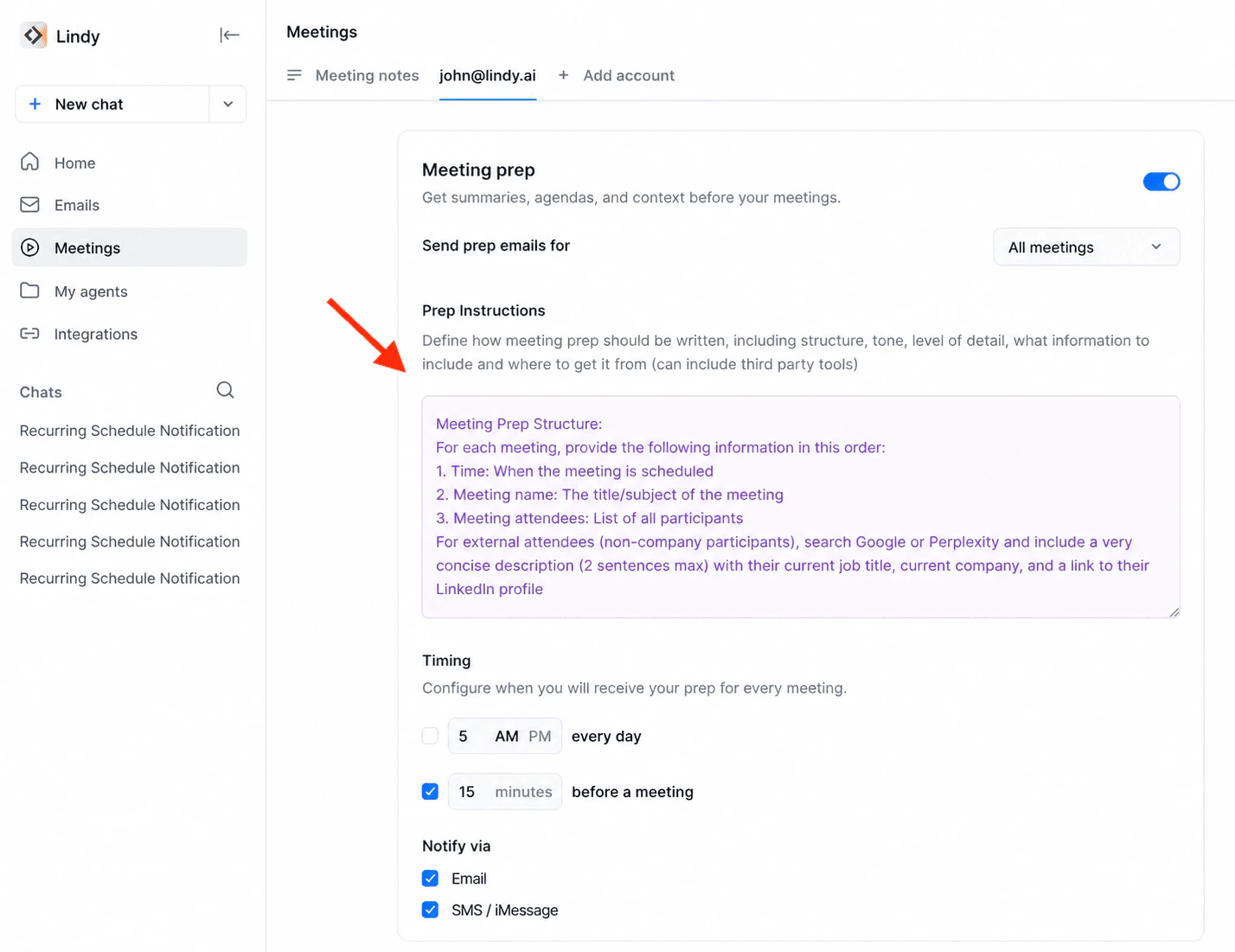Select AM in the time picker
Image resolution: width=1235 pixels, height=952 pixels.
[x=507, y=737]
